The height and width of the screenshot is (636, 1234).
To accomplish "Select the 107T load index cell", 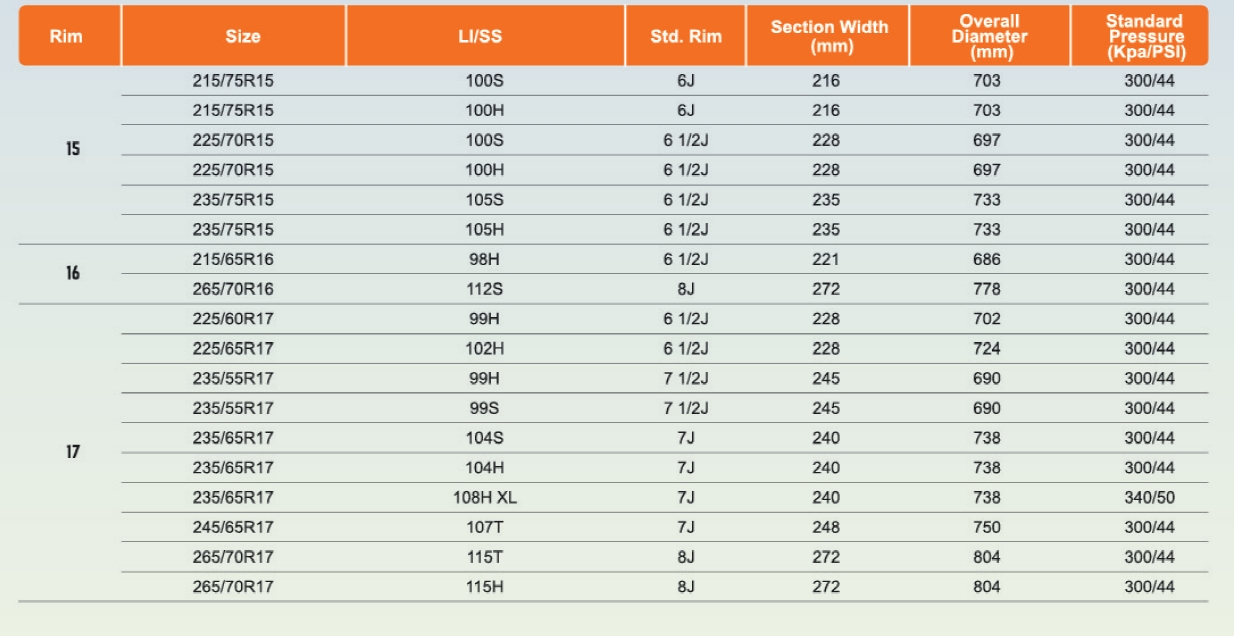I will point(485,527).
